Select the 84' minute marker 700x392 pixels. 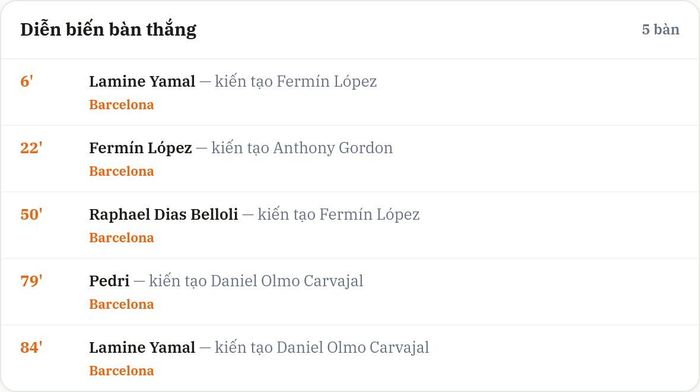pos(31,347)
